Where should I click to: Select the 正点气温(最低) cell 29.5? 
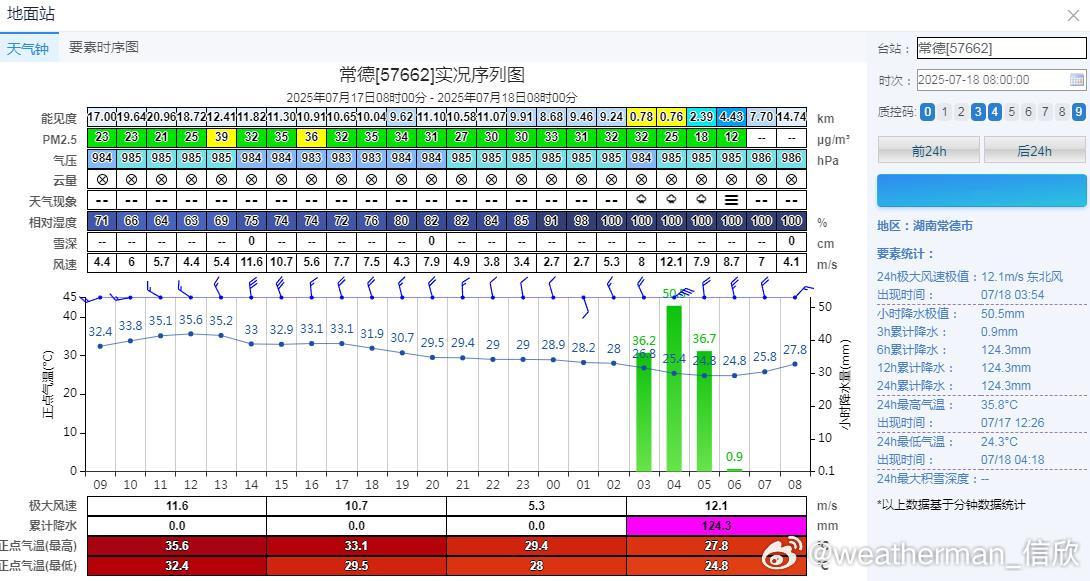(x=356, y=566)
